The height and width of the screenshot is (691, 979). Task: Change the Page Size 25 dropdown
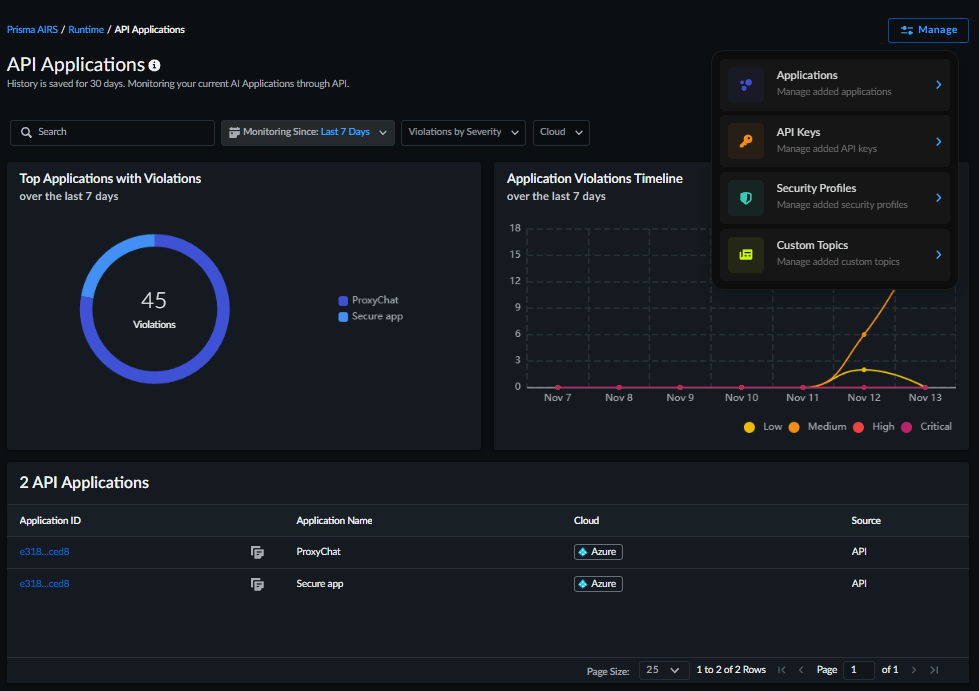tap(664, 670)
